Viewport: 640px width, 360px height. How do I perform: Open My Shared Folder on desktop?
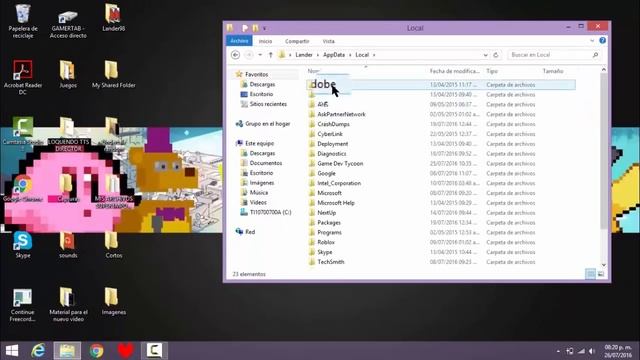[x=113, y=74]
